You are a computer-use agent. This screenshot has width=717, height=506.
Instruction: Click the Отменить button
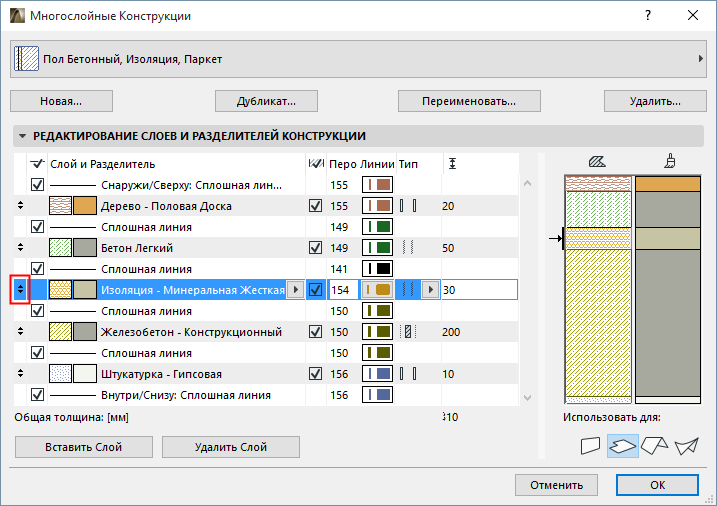tap(556, 485)
